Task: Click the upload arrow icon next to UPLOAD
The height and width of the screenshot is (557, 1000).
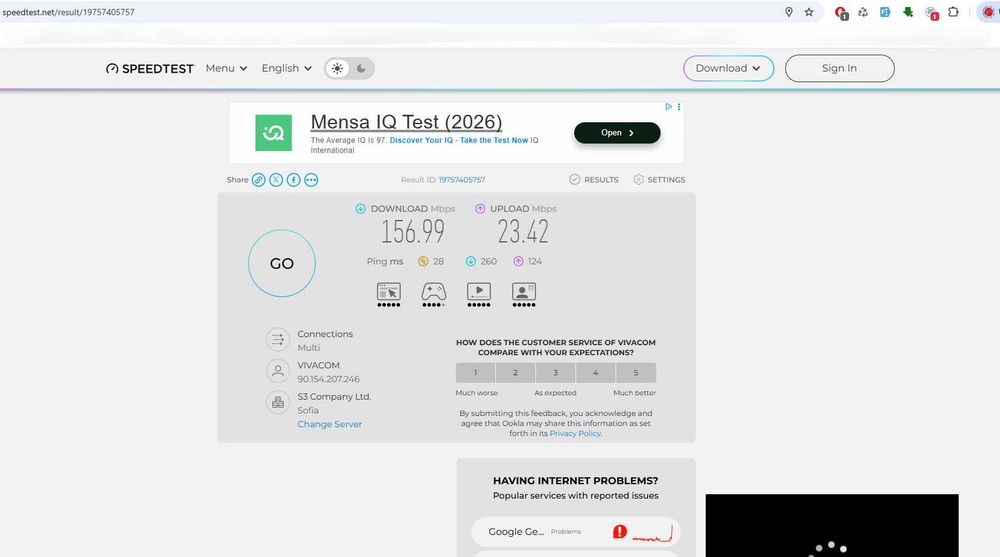Action: tap(480, 209)
